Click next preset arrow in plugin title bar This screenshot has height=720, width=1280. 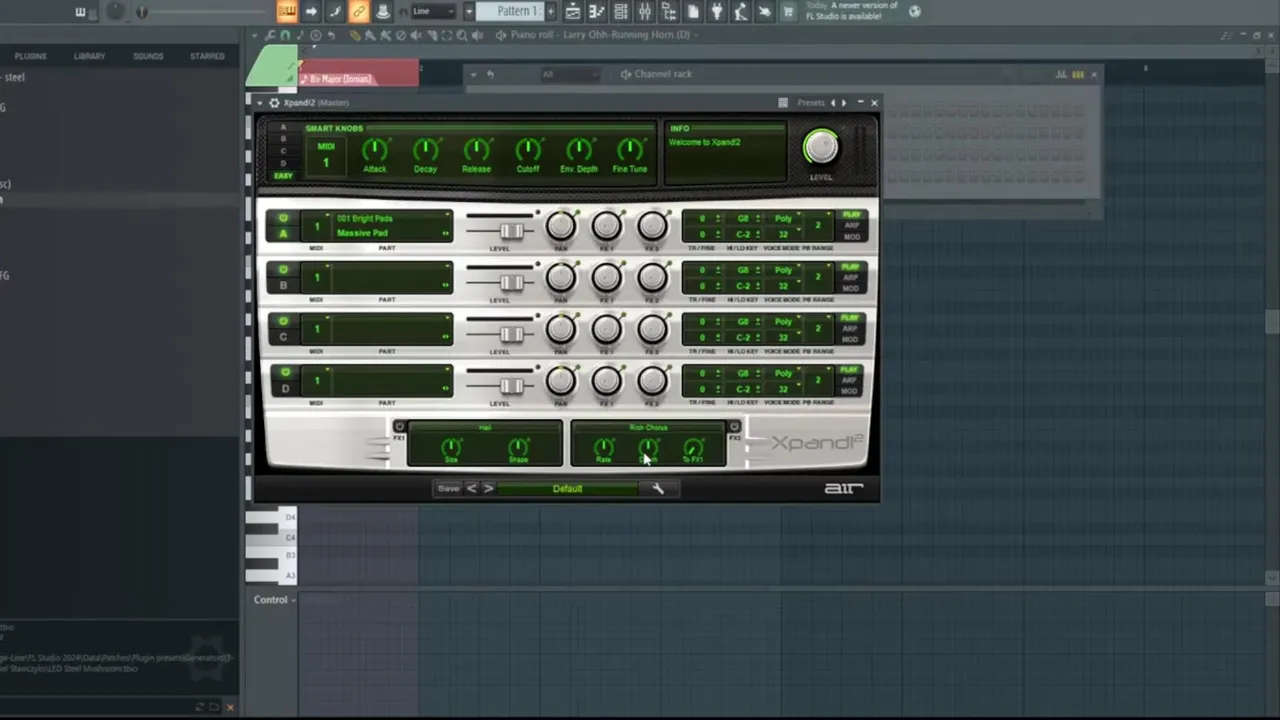(844, 102)
